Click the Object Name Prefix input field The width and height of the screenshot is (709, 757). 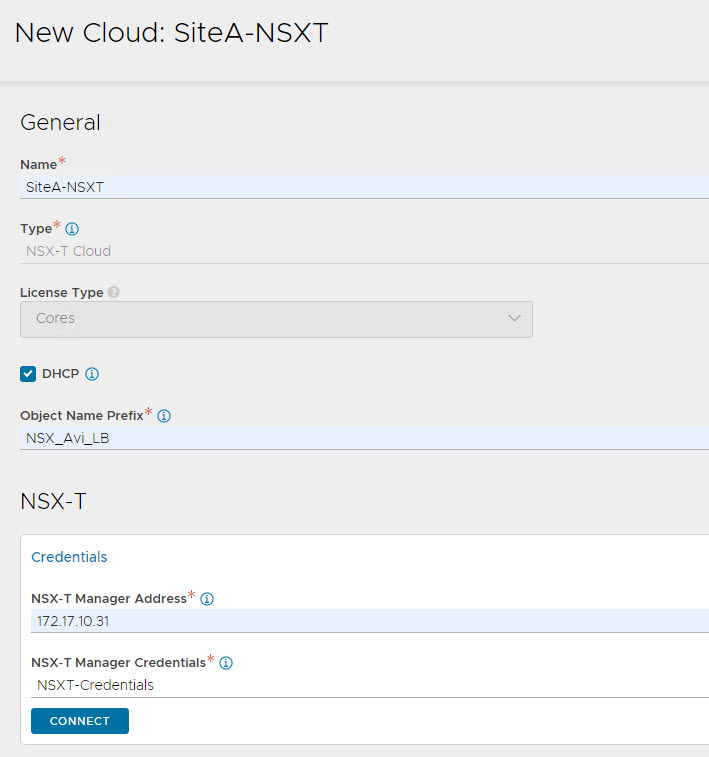pyautogui.click(x=360, y=438)
